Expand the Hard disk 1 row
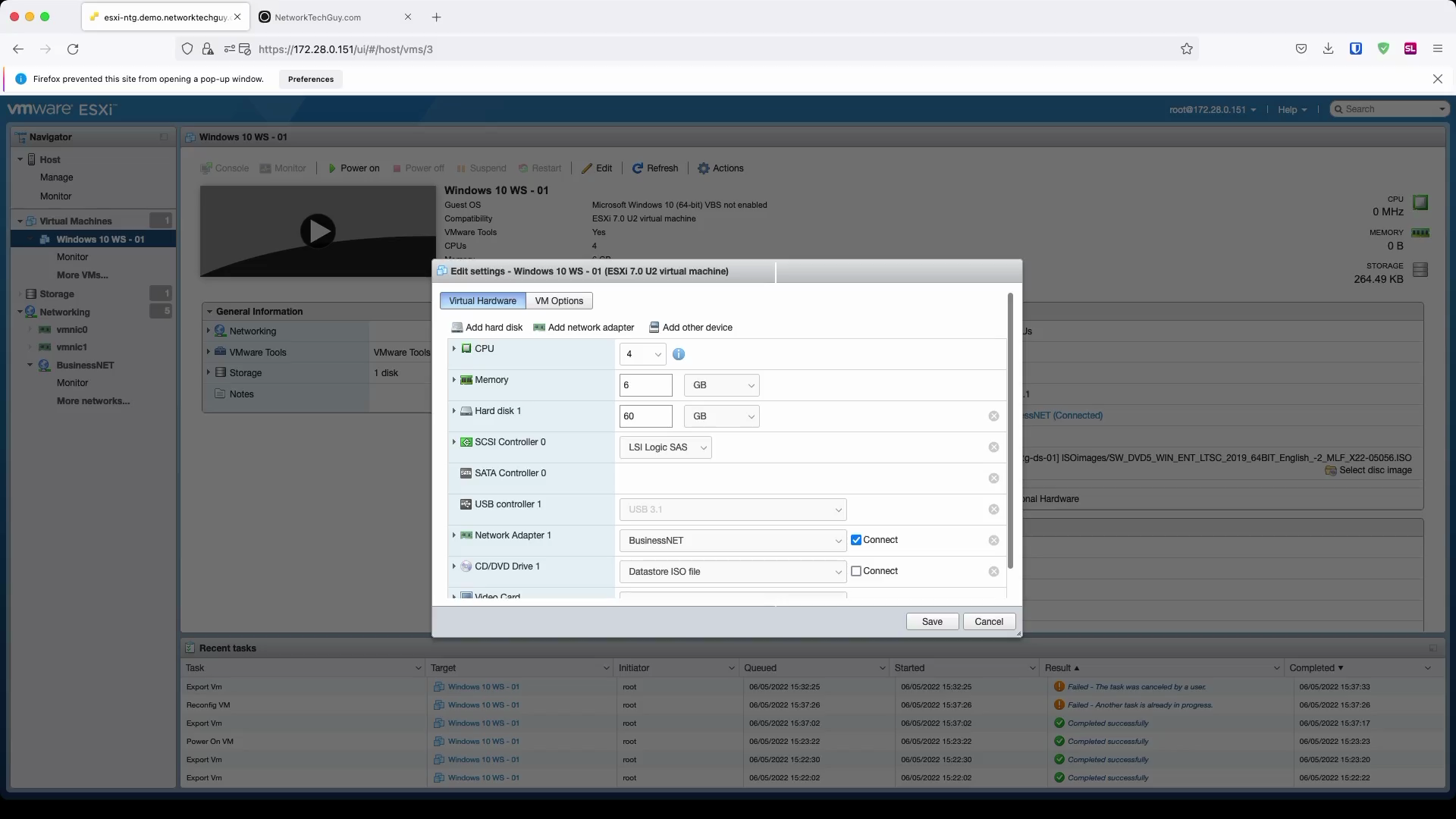The width and height of the screenshot is (1456, 819). point(454,411)
